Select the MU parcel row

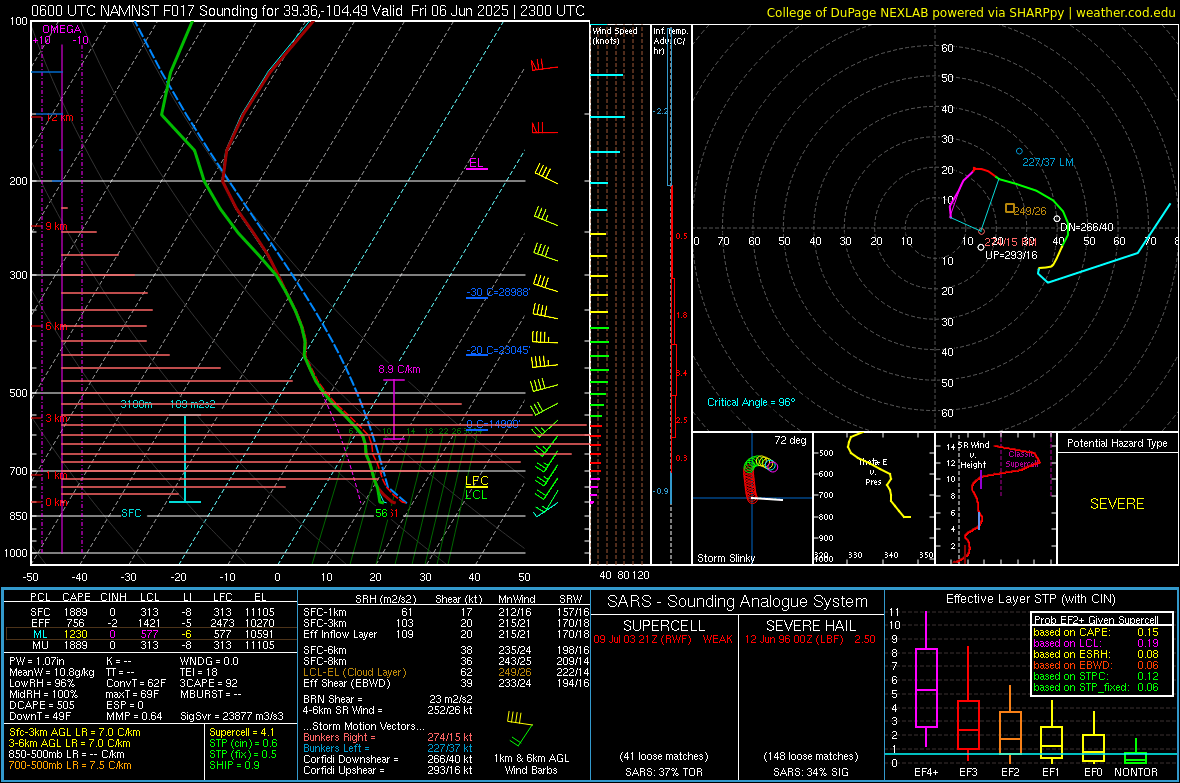151,644
